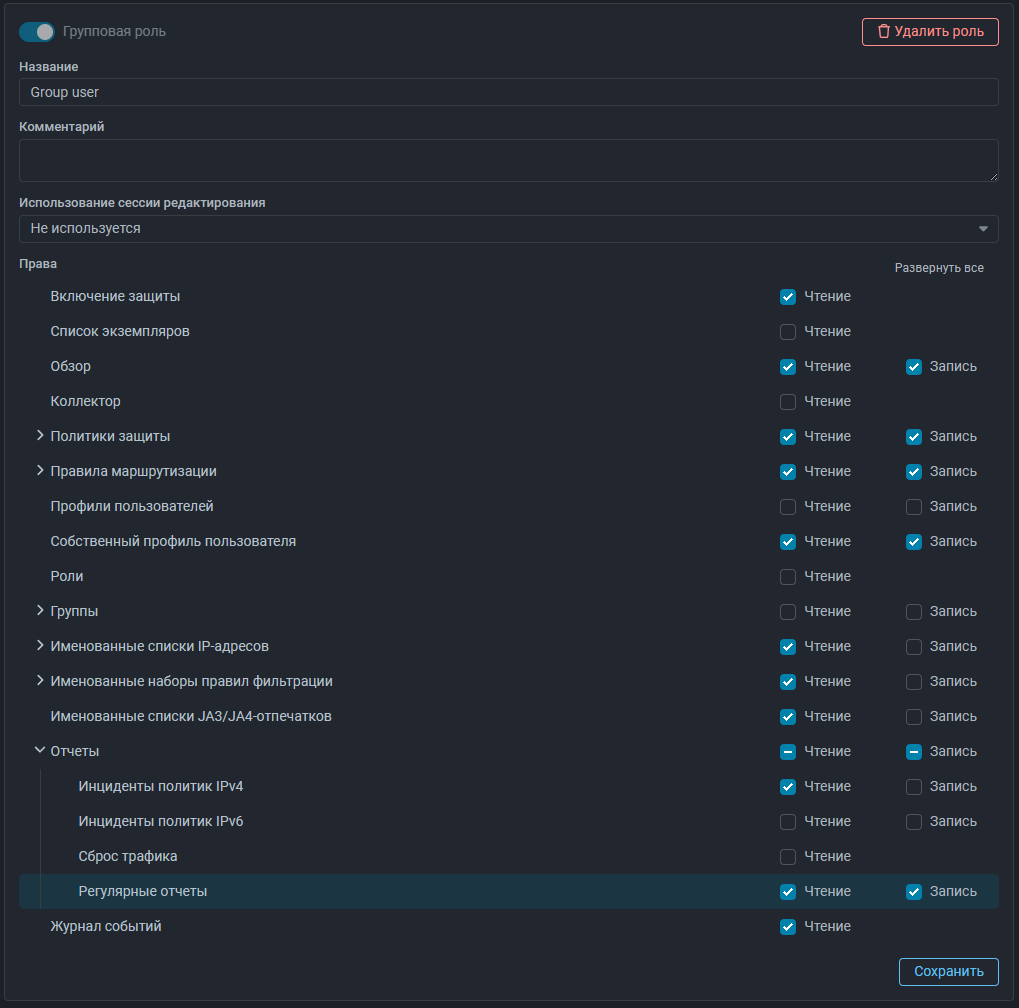Toggle the Групповая роль switch

tap(36, 32)
